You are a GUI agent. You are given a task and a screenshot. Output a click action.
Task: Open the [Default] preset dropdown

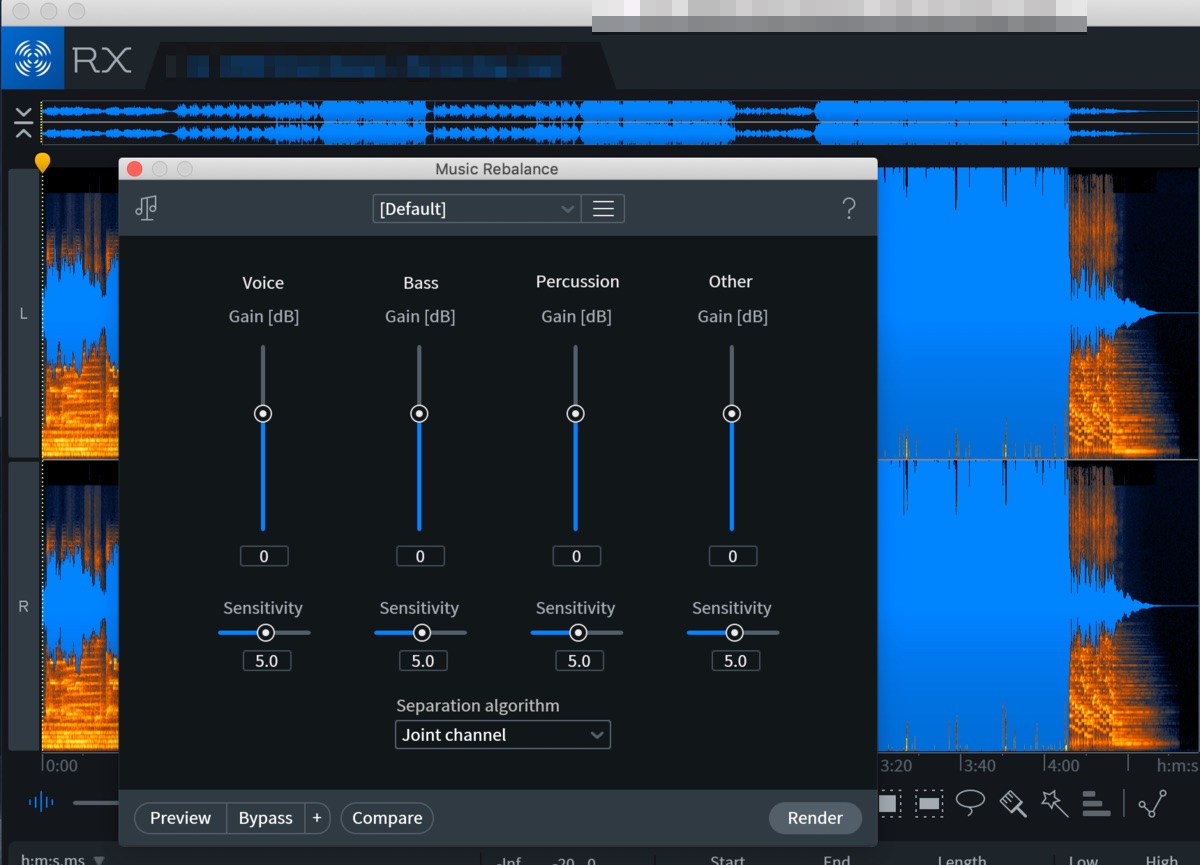pos(476,208)
